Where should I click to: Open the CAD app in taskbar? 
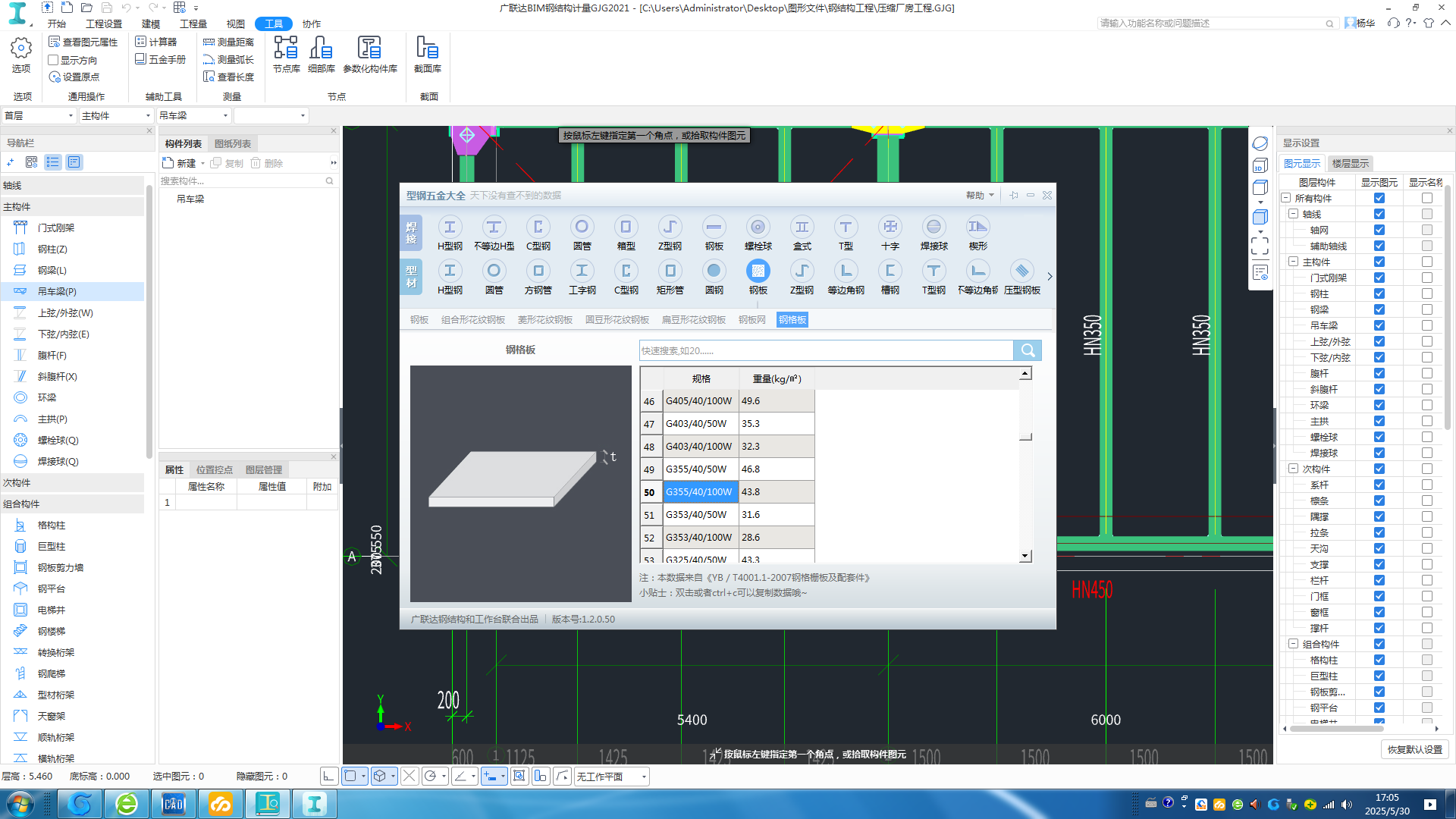174,804
